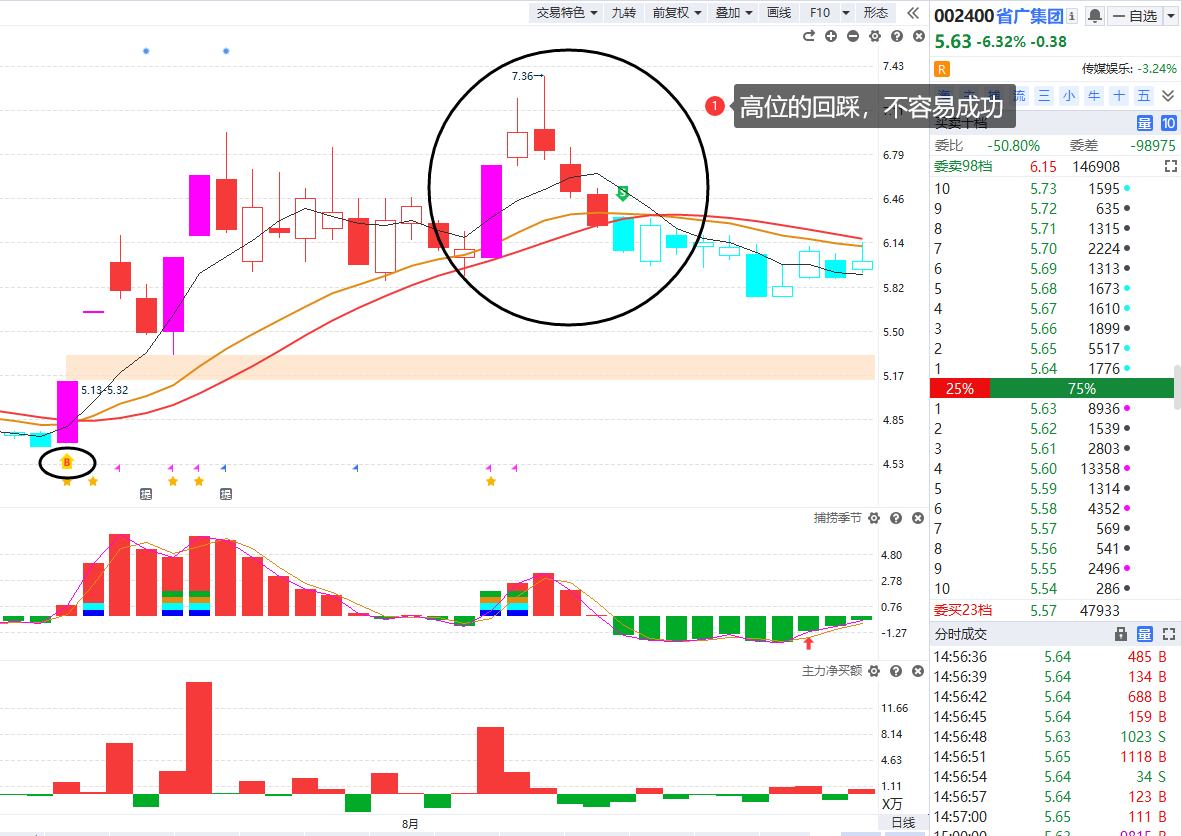Select the 三 tab
This screenshot has height=836, width=1182.
tap(1044, 96)
